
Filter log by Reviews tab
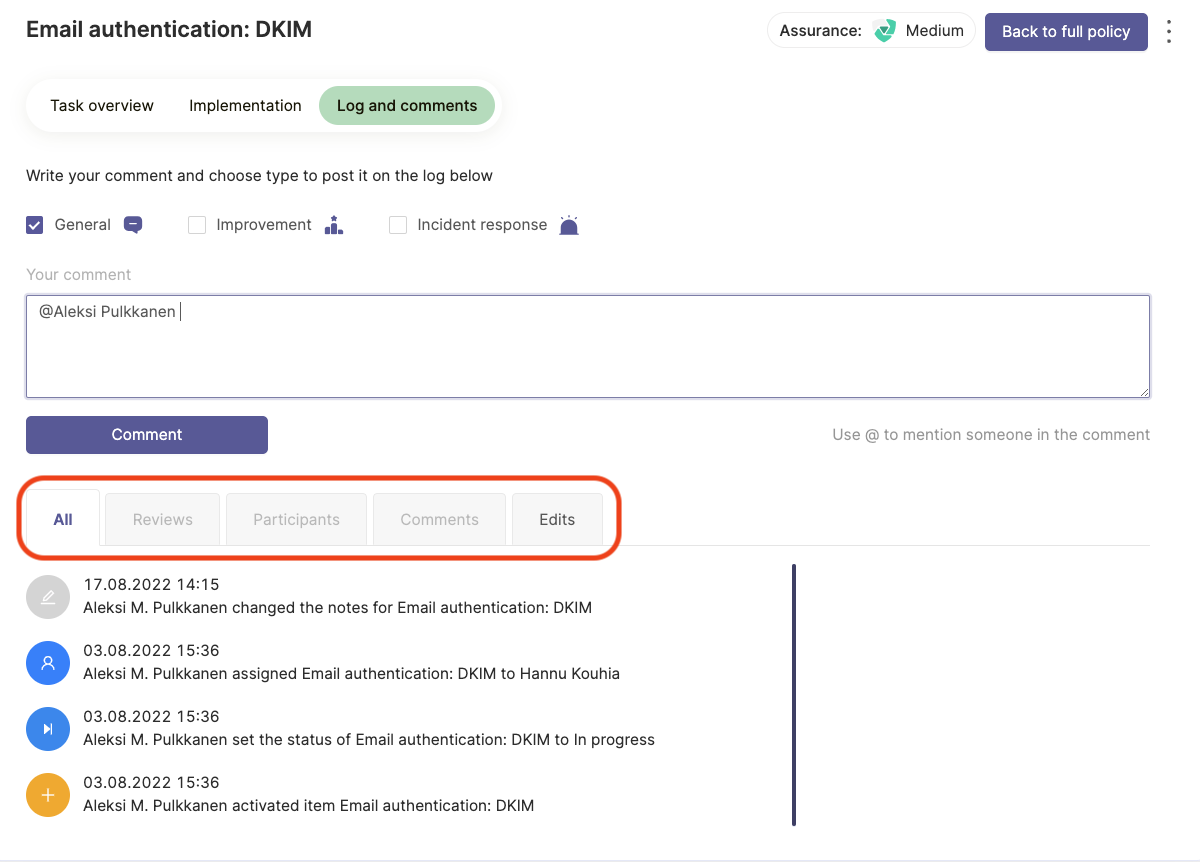tap(163, 519)
